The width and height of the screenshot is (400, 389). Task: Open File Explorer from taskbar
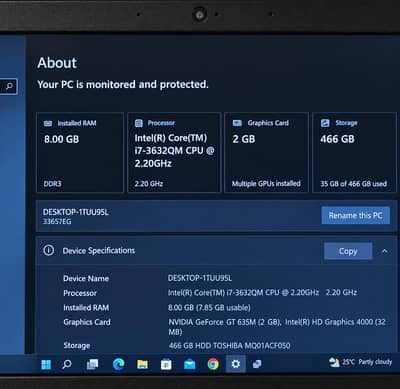pos(142,364)
